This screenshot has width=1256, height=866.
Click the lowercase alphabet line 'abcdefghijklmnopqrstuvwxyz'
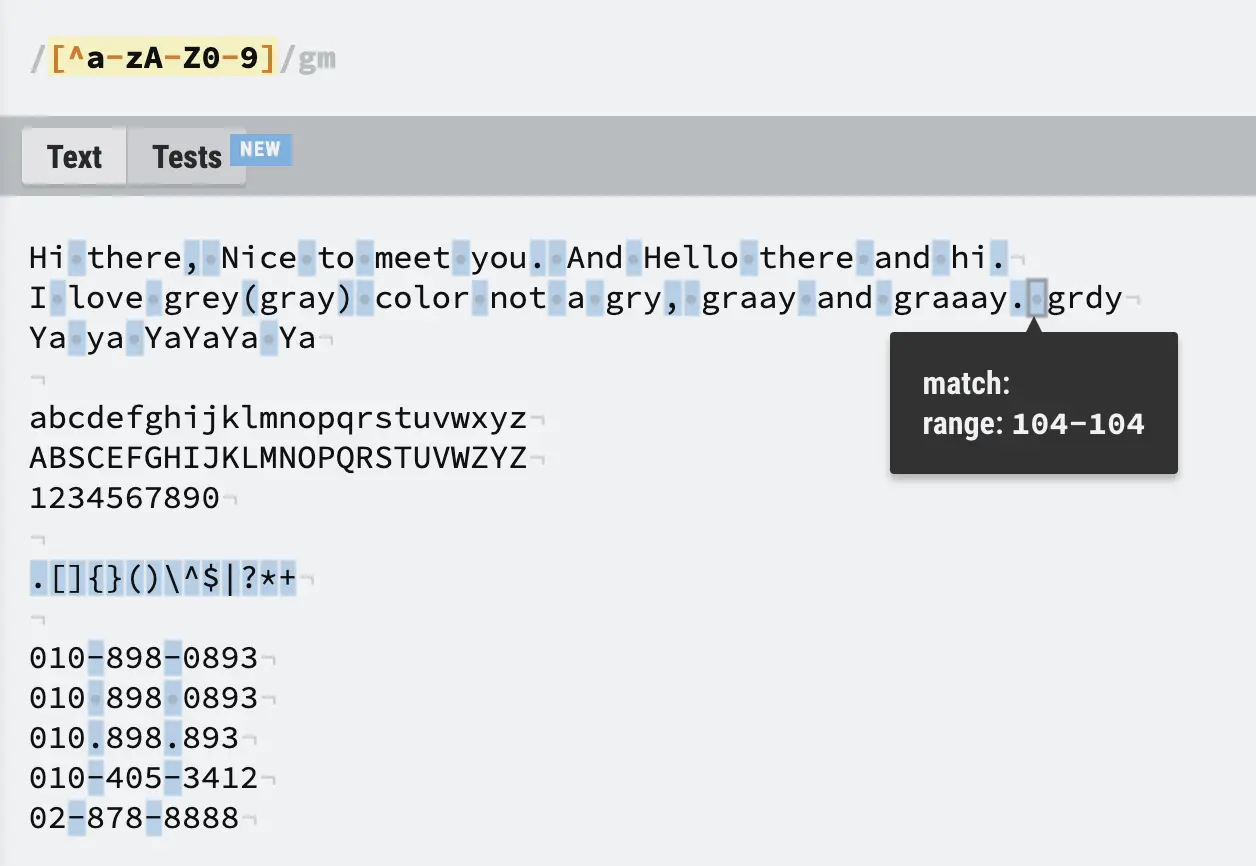tap(278, 418)
